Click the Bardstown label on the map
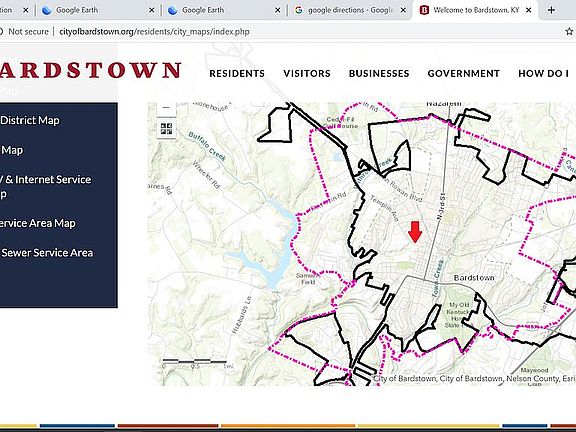This screenshot has width=576, height=432. 474,278
